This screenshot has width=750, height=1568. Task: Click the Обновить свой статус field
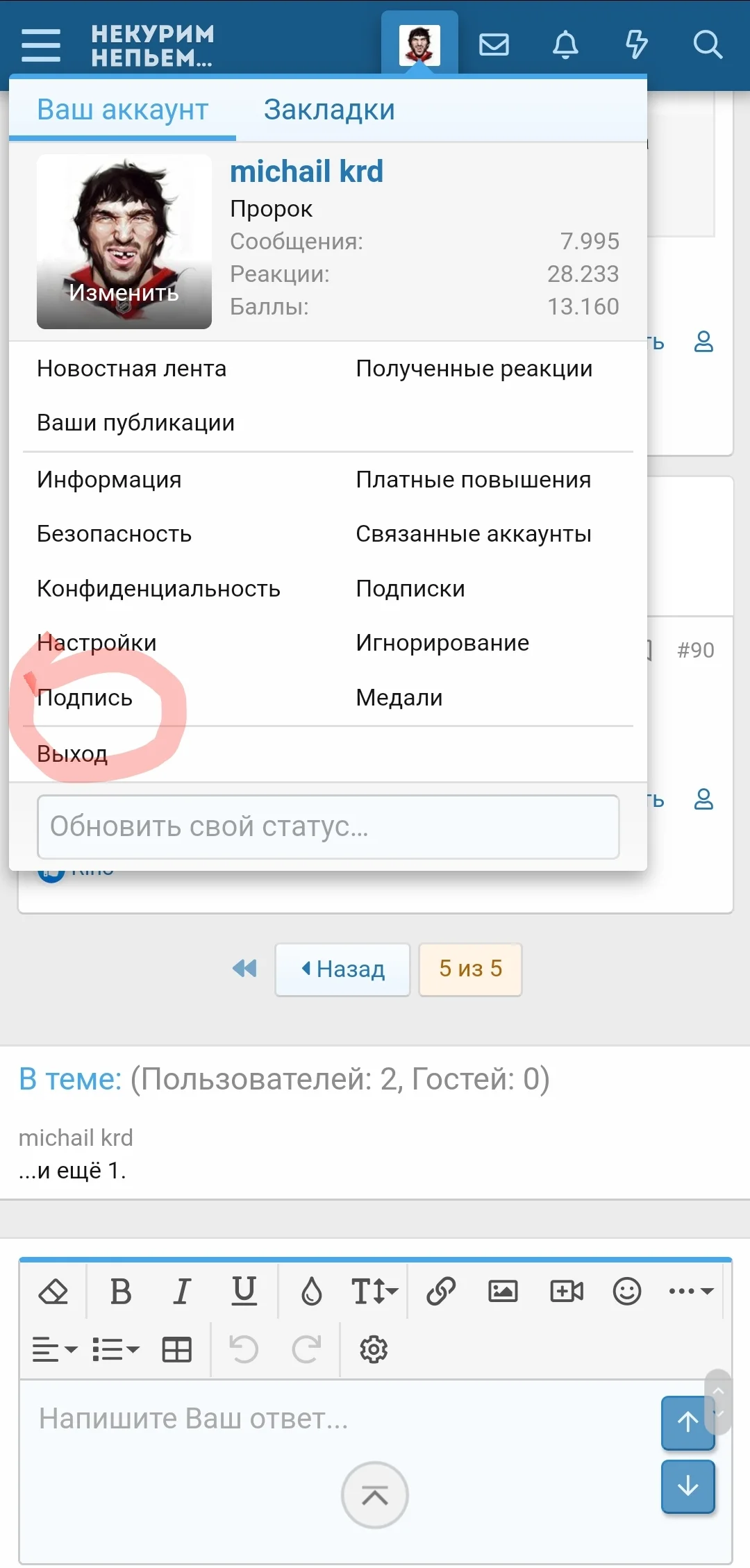(x=328, y=827)
